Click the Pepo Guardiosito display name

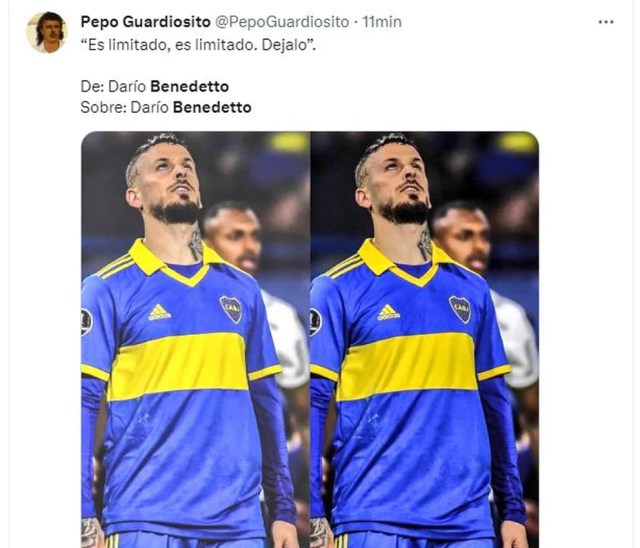point(145,22)
